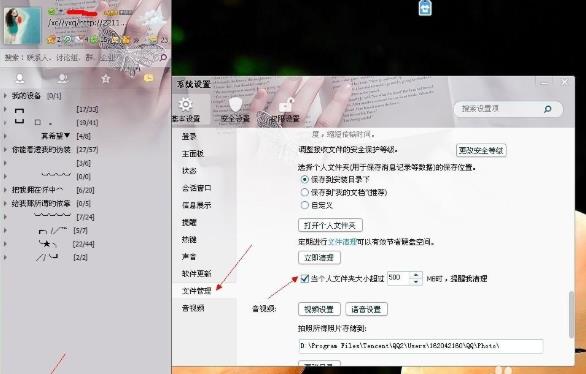This screenshot has width=586, height=374.
Task: Switch to the star favorites tab icon
Action: click(x=106, y=78)
